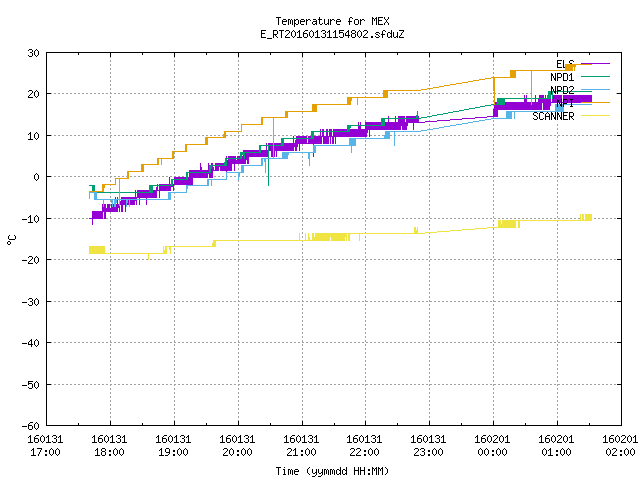The height and width of the screenshot is (480, 640).
Task: Click the y-axis label -50
Action: 31,385
